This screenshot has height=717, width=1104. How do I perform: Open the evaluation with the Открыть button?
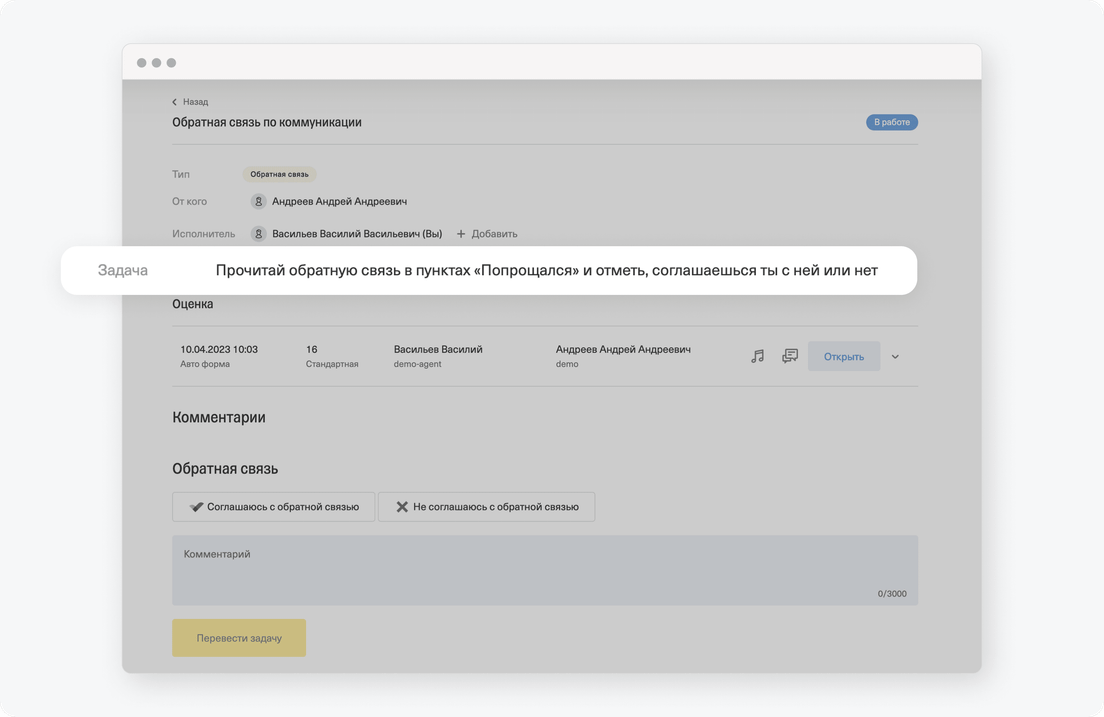click(x=843, y=356)
